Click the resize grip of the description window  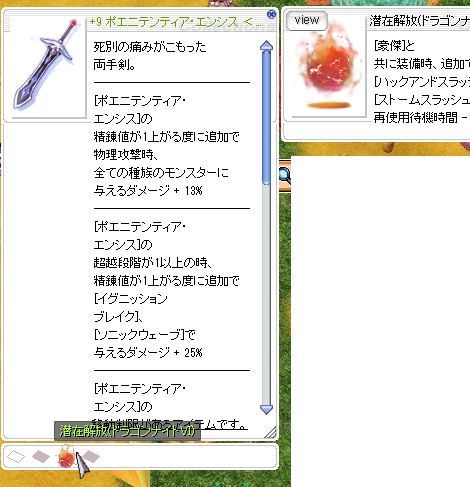(x=271, y=432)
